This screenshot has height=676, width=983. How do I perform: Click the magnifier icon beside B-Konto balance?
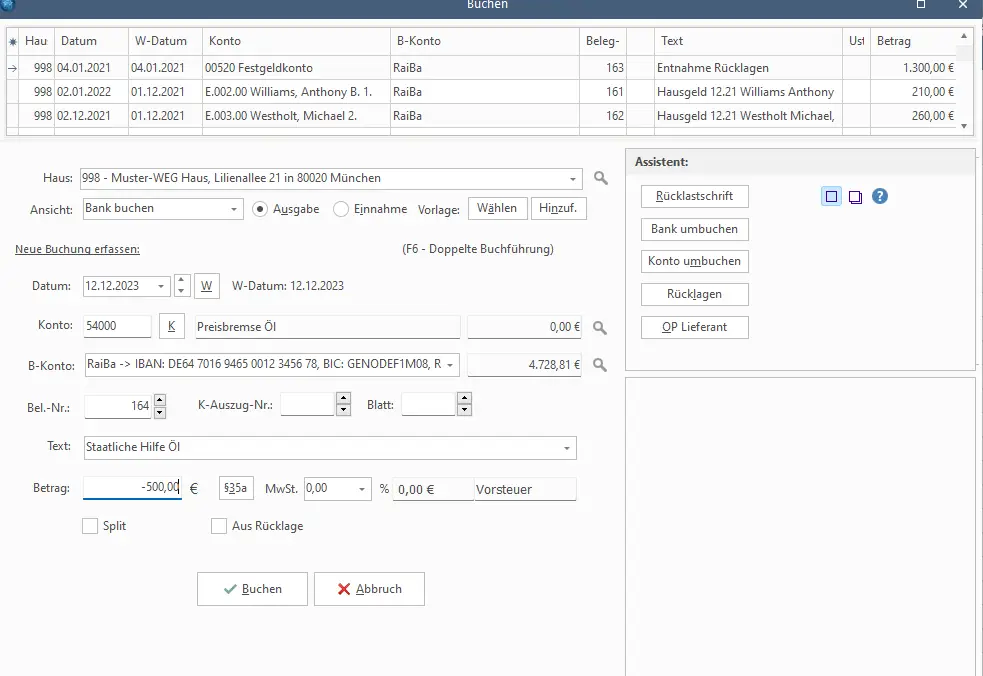point(600,364)
